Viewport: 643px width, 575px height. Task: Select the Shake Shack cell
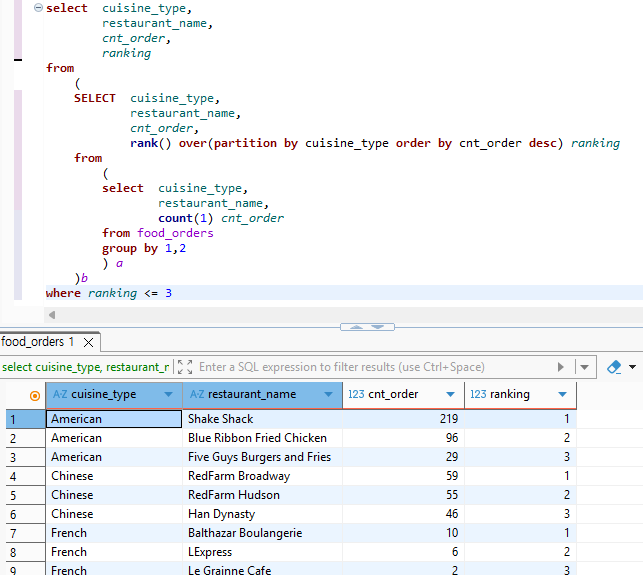(262, 419)
